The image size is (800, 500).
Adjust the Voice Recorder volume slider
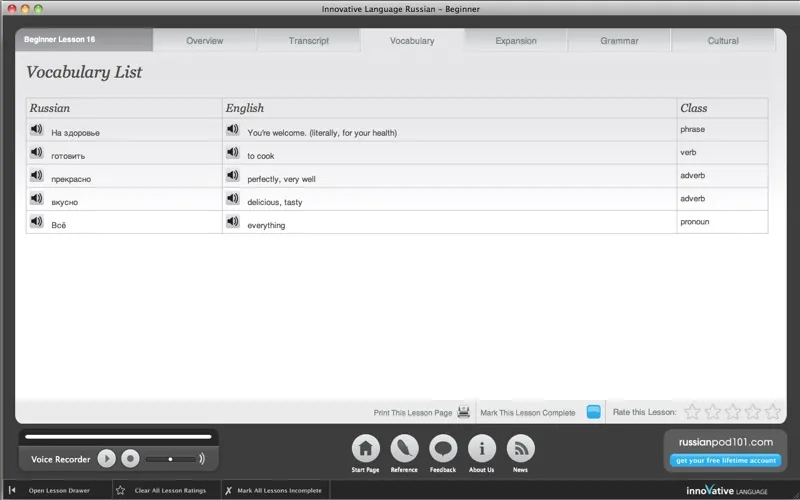click(170, 459)
